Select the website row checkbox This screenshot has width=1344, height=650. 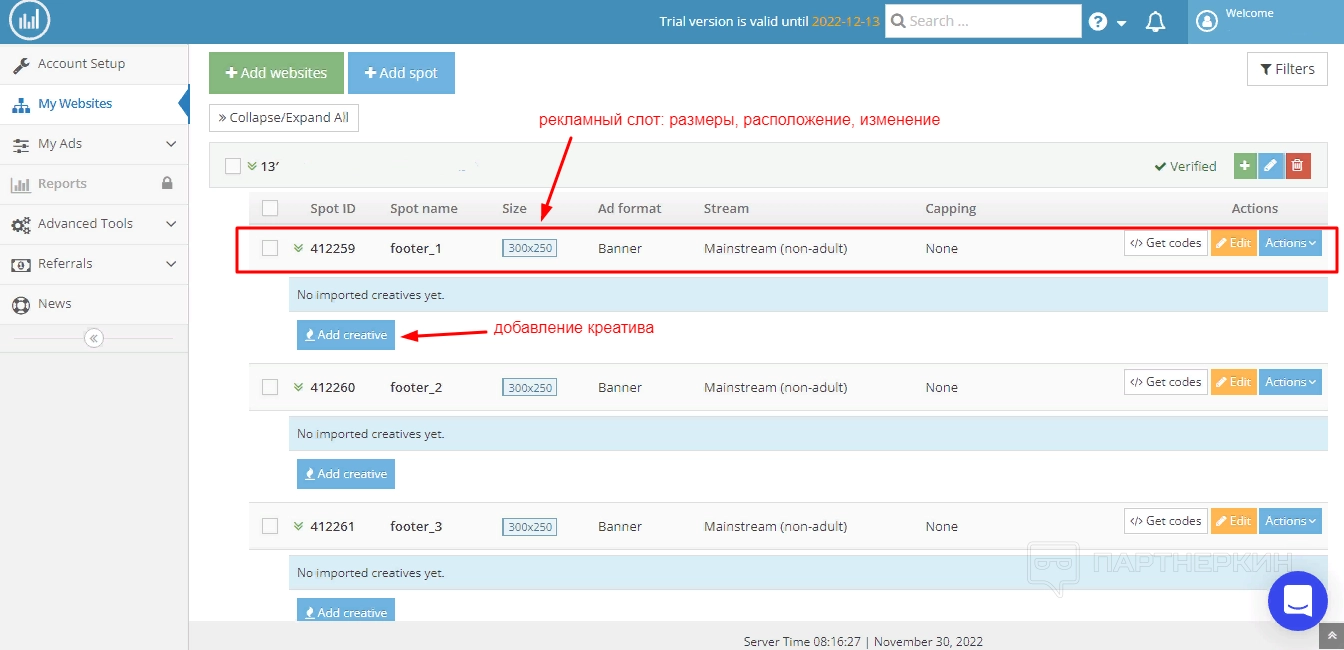point(233,166)
